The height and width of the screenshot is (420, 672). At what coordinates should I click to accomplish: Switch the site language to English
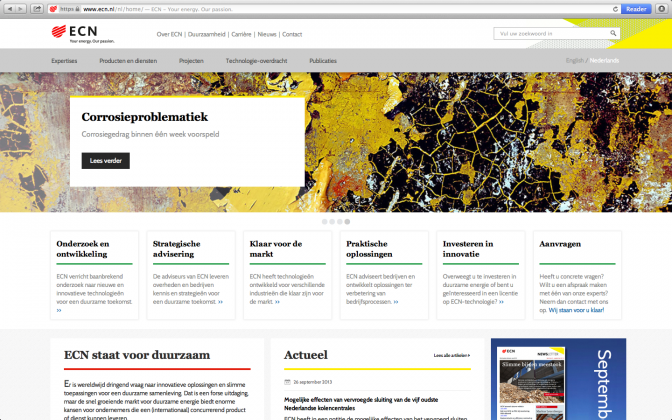(575, 60)
